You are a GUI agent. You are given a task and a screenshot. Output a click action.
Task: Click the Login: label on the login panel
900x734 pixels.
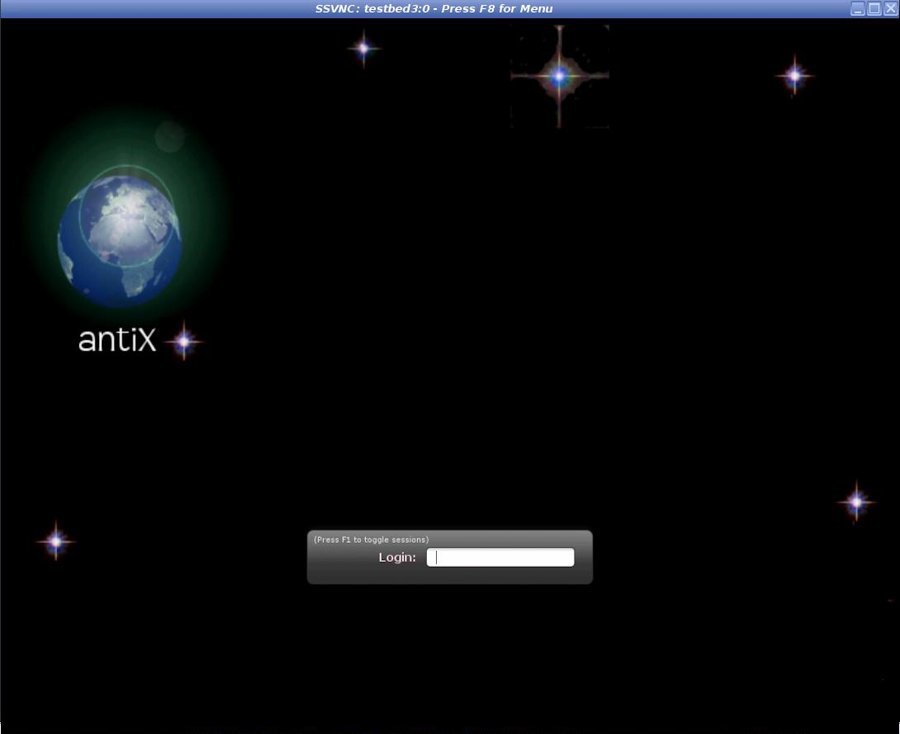[396, 557]
